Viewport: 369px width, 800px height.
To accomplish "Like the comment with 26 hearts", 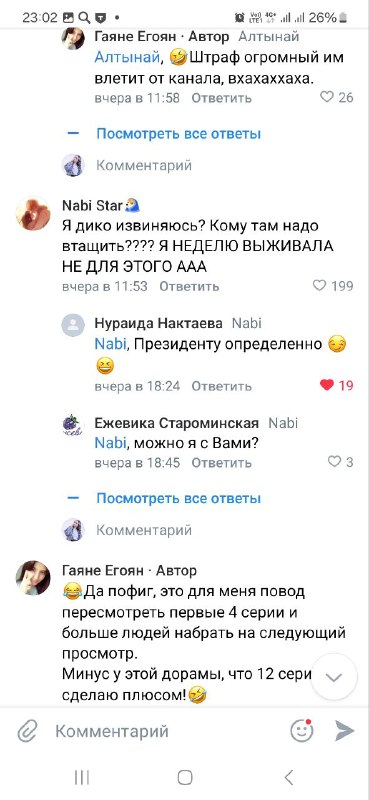I will [336, 97].
